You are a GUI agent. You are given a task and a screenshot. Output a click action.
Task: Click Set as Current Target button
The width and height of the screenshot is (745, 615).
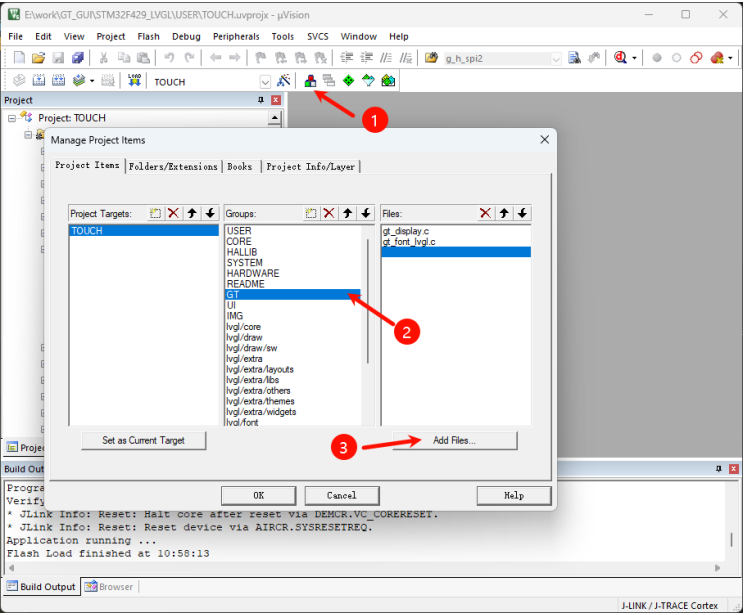coord(143,441)
